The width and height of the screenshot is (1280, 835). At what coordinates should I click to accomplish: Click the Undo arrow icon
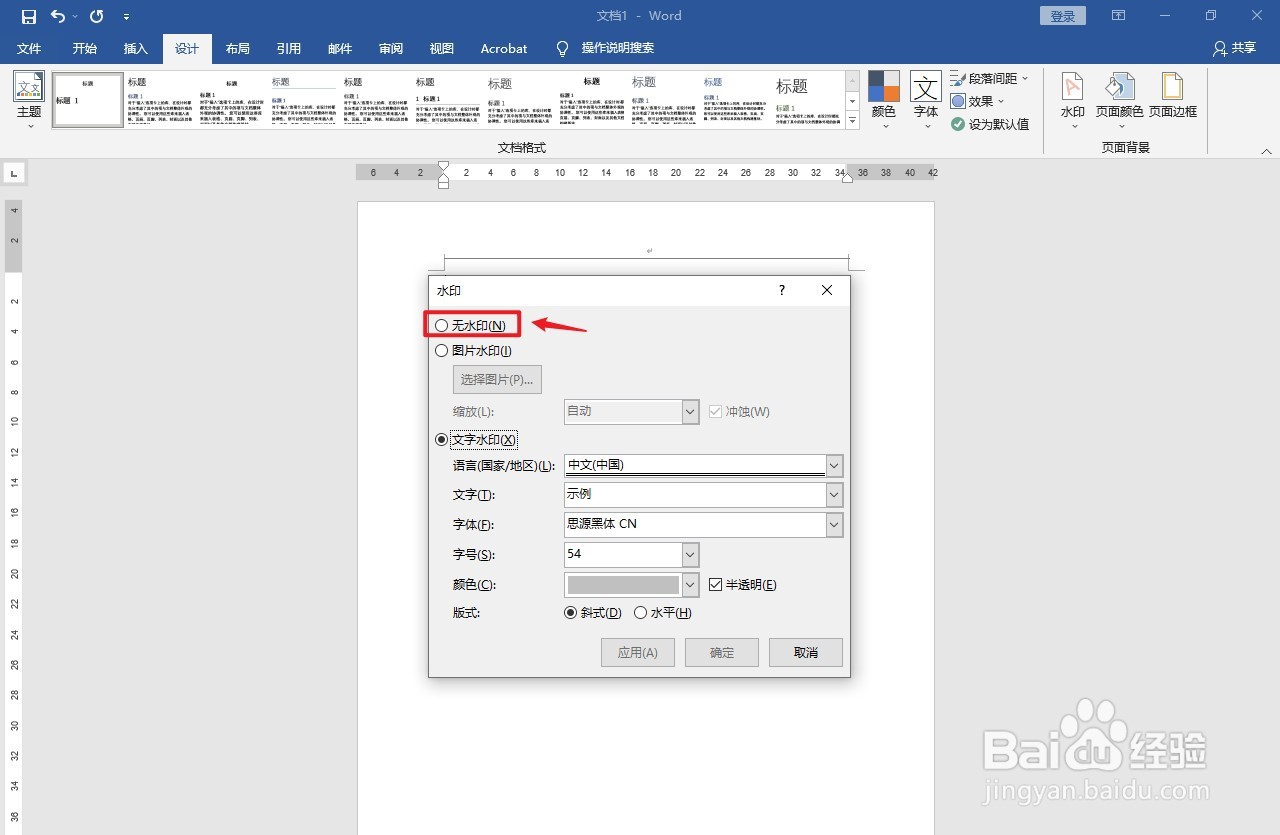(x=58, y=16)
